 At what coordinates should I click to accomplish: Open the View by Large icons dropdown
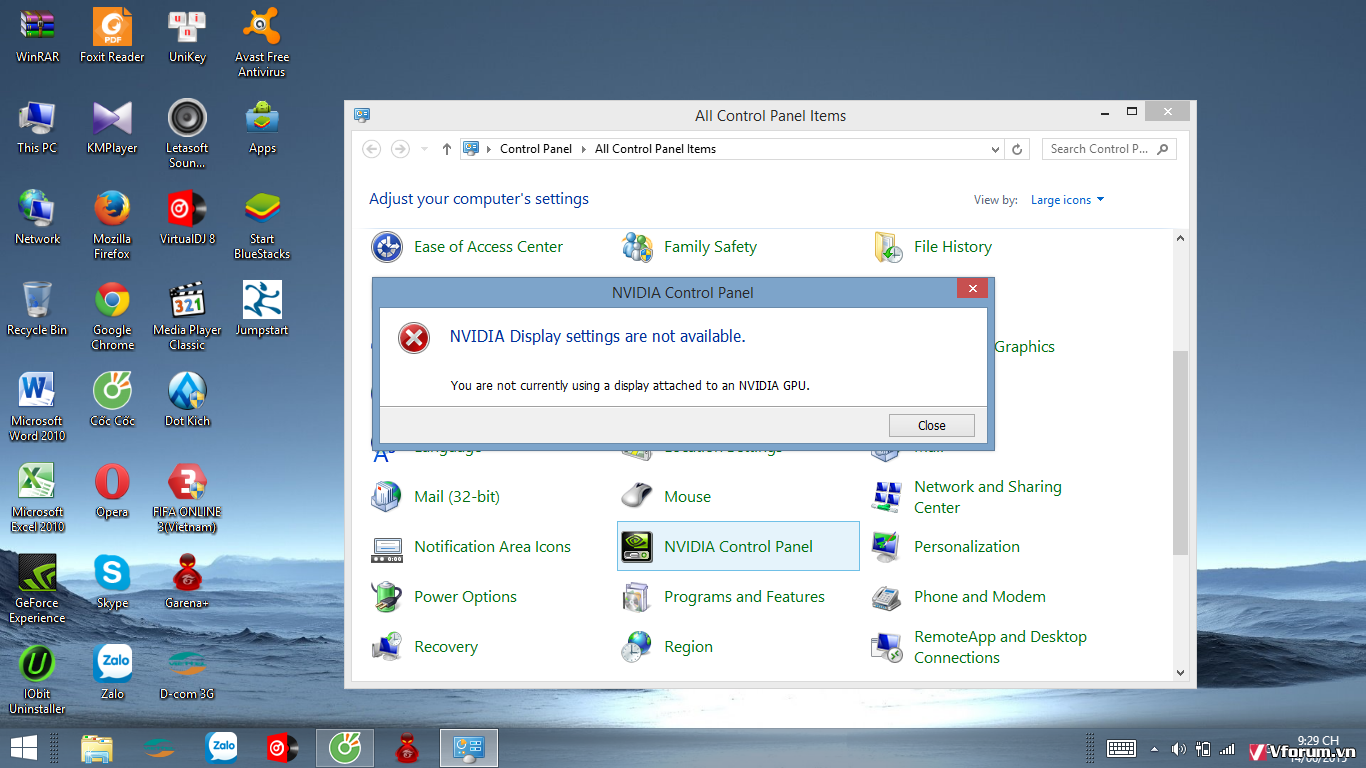tap(1067, 200)
